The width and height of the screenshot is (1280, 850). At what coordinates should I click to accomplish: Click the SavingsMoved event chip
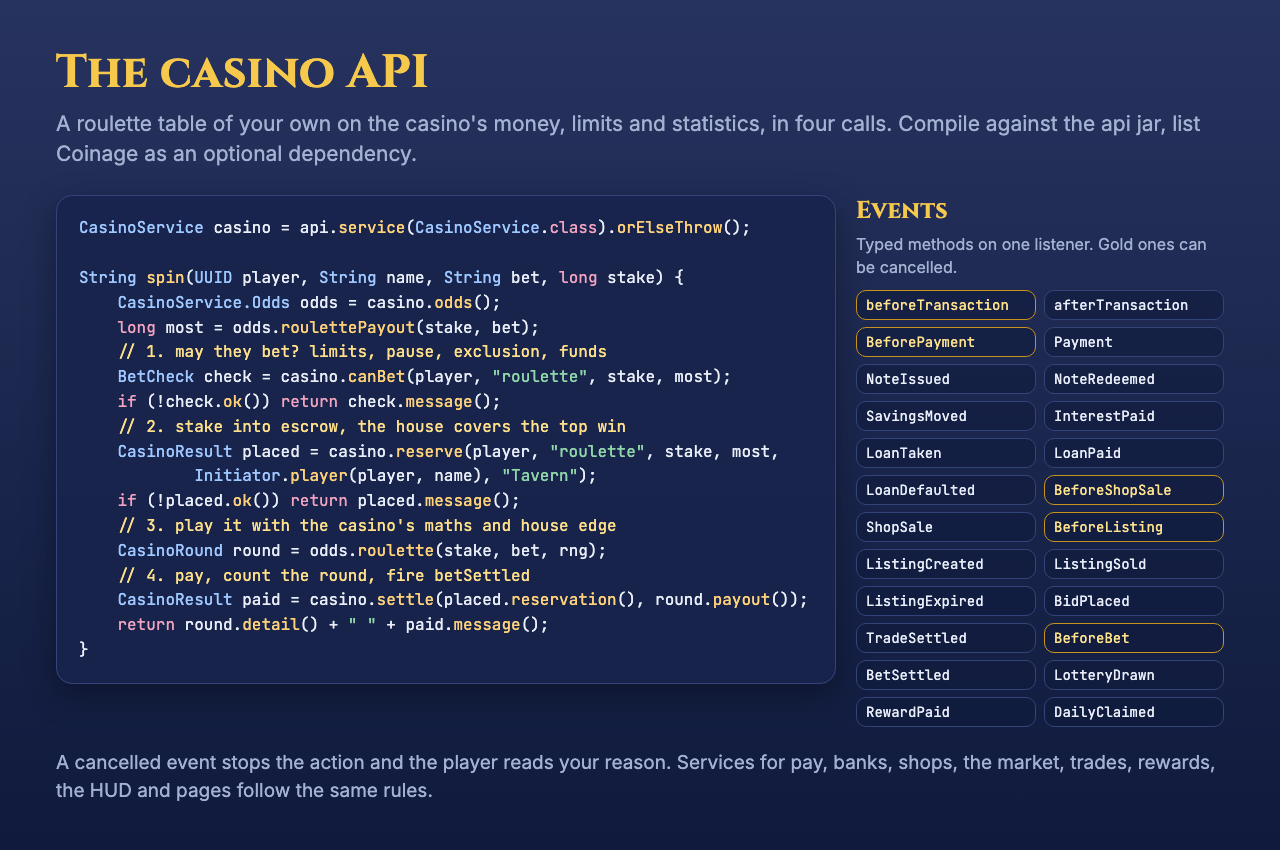[x=946, y=416]
